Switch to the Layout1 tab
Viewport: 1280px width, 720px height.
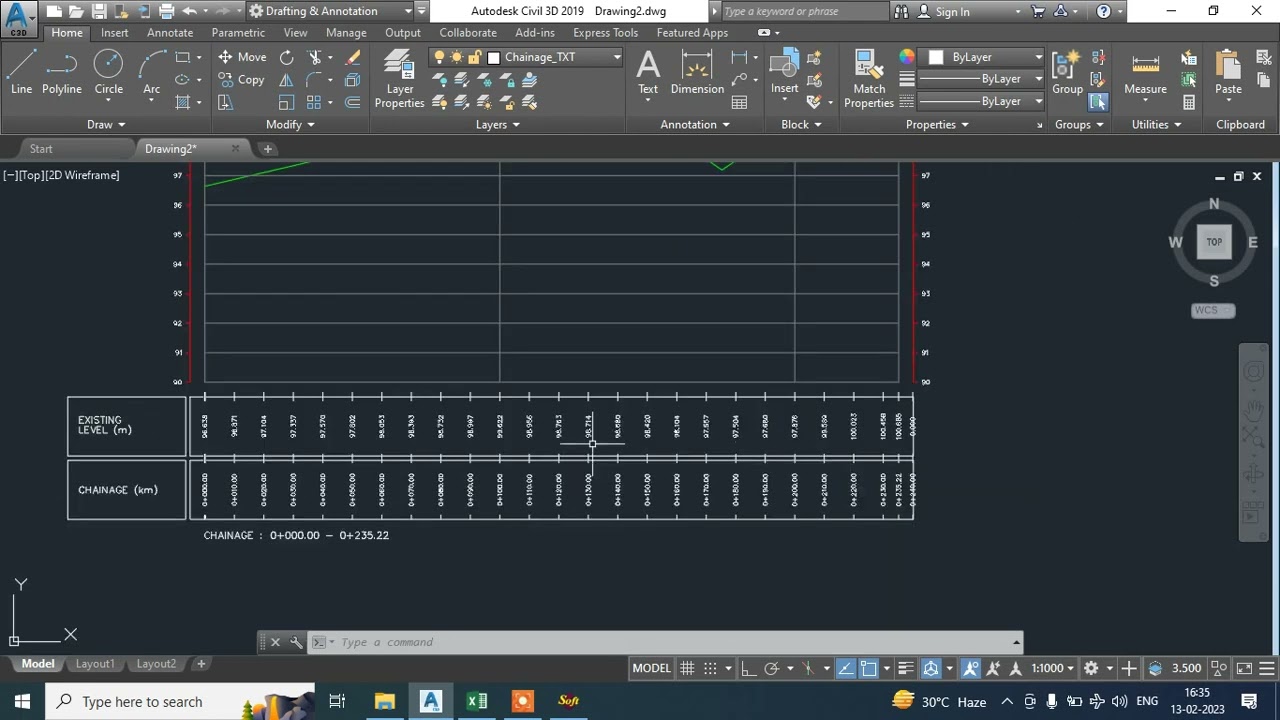[x=94, y=664]
